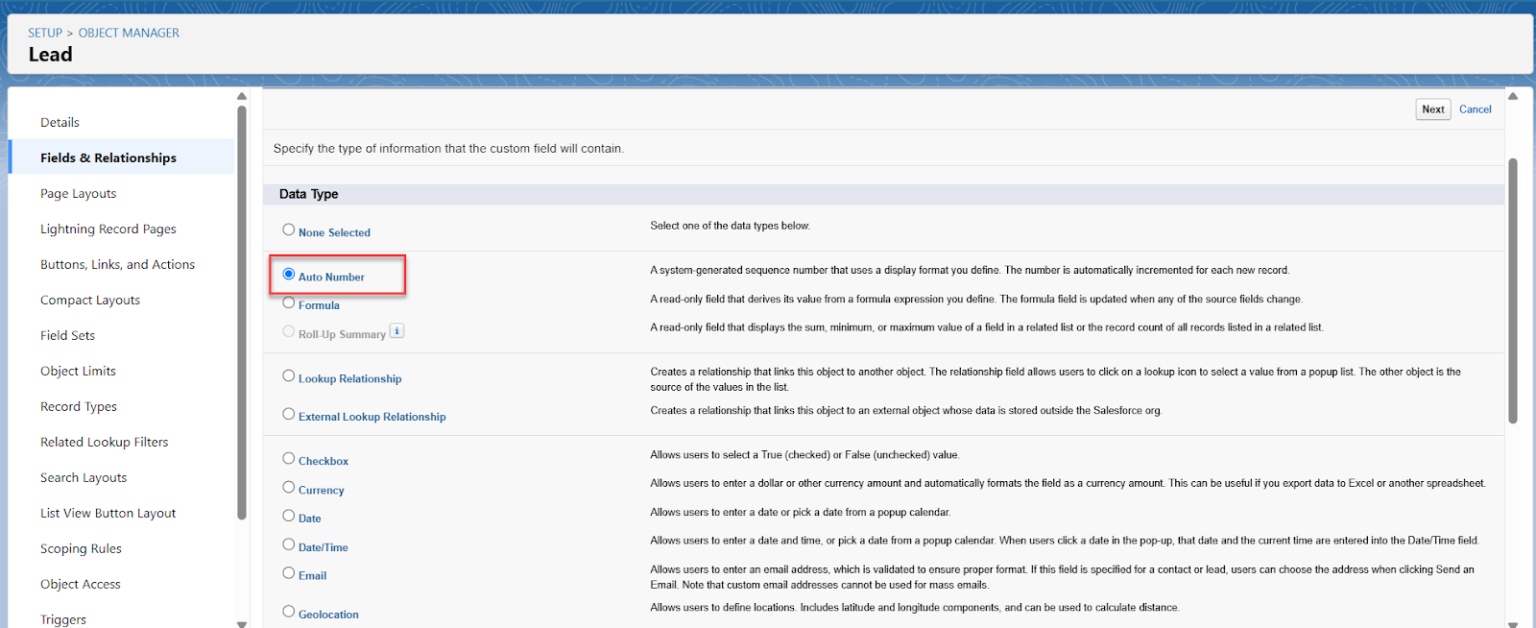
Task: Select the Auto Number data type
Action: [x=288, y=272]
